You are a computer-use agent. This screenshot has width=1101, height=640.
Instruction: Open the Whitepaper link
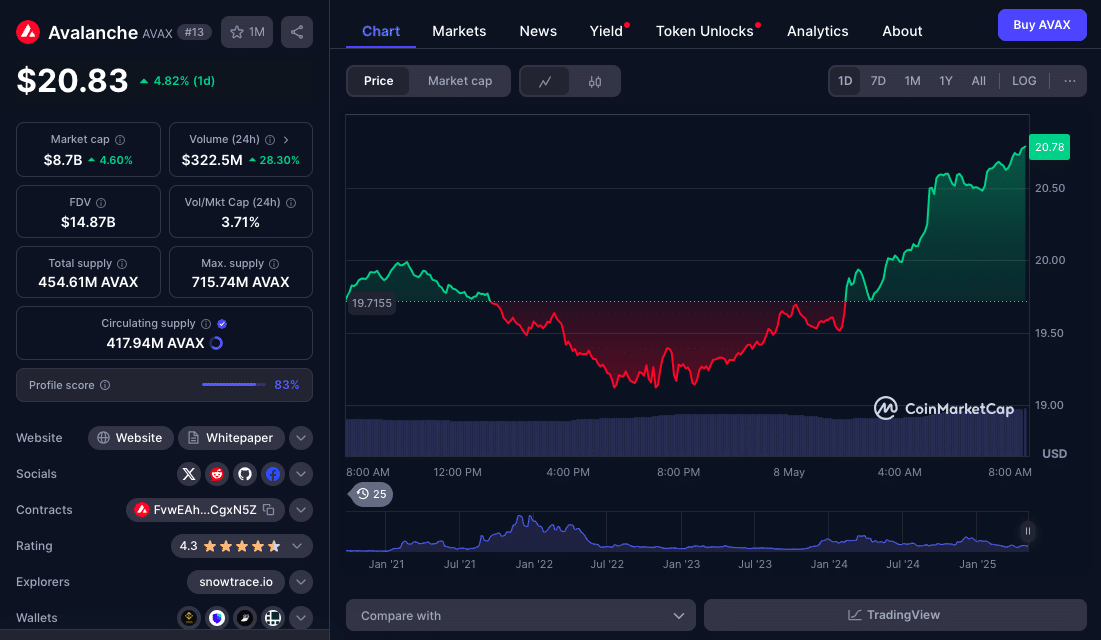(231, 438)
